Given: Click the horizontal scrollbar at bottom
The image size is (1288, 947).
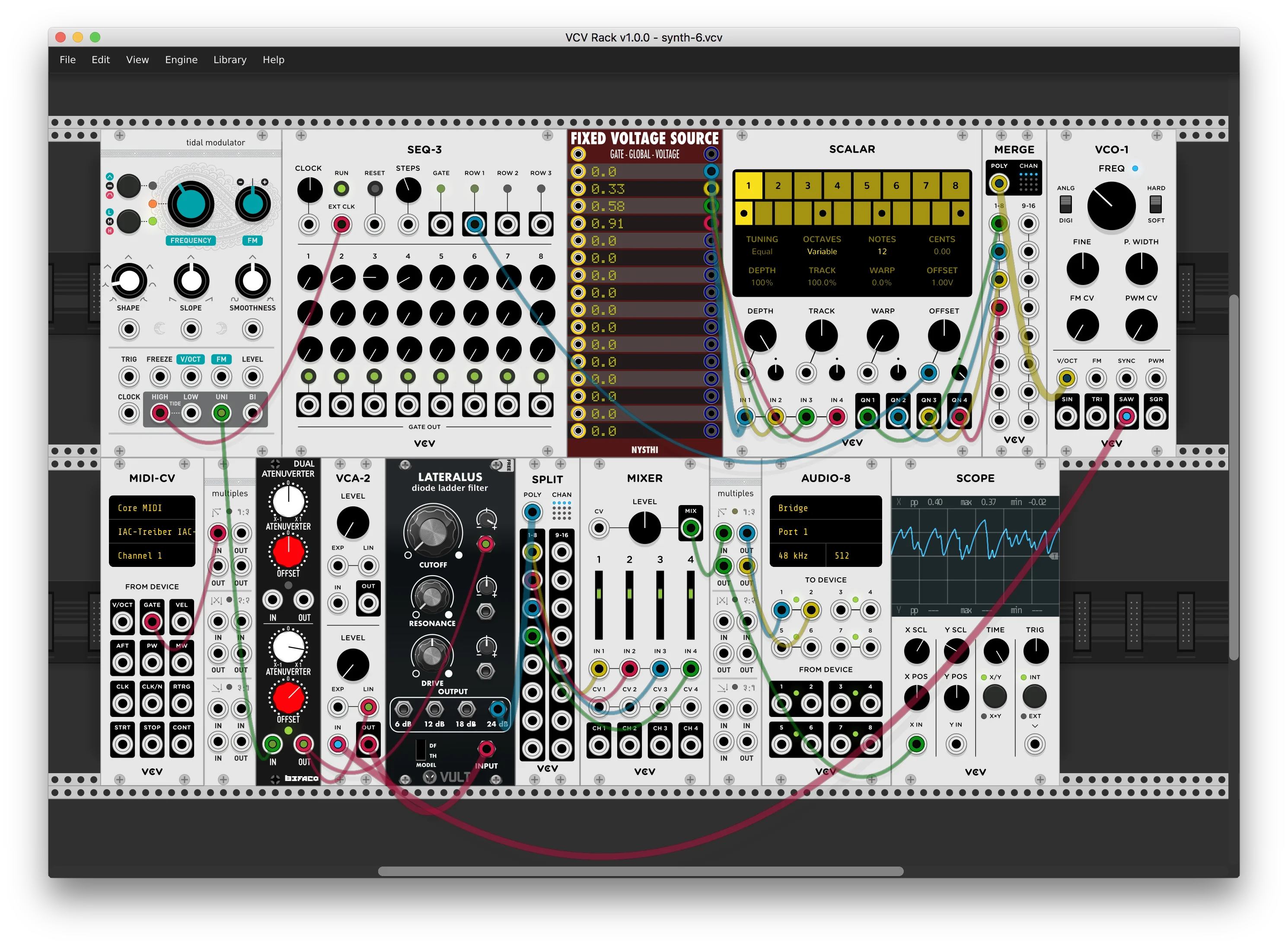Looking at the screenshot, I should pyautogui.click(x=640, y=871).
